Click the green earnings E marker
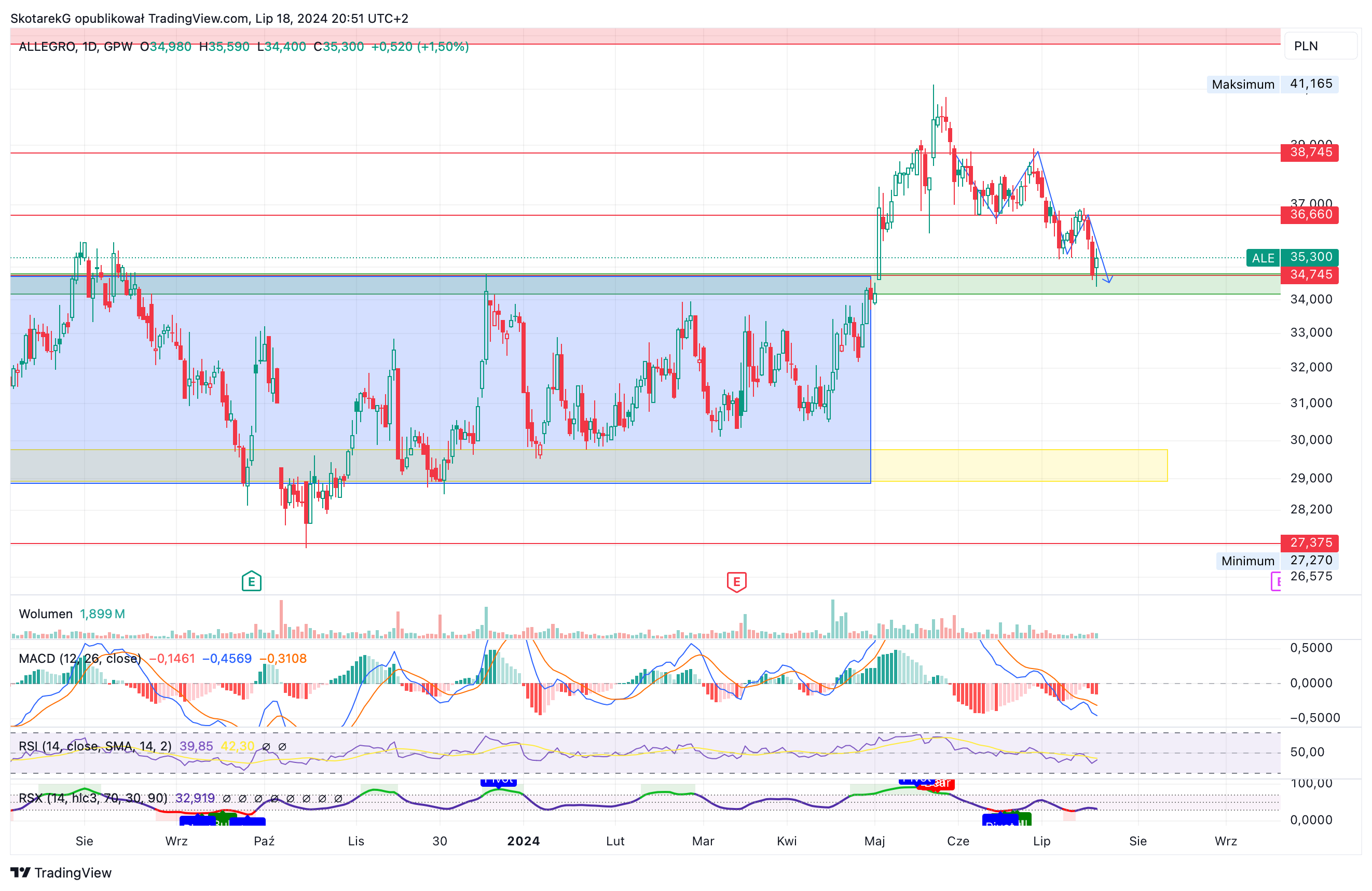This screenshot has height=891, width=1372. click(x=251, y=581)
